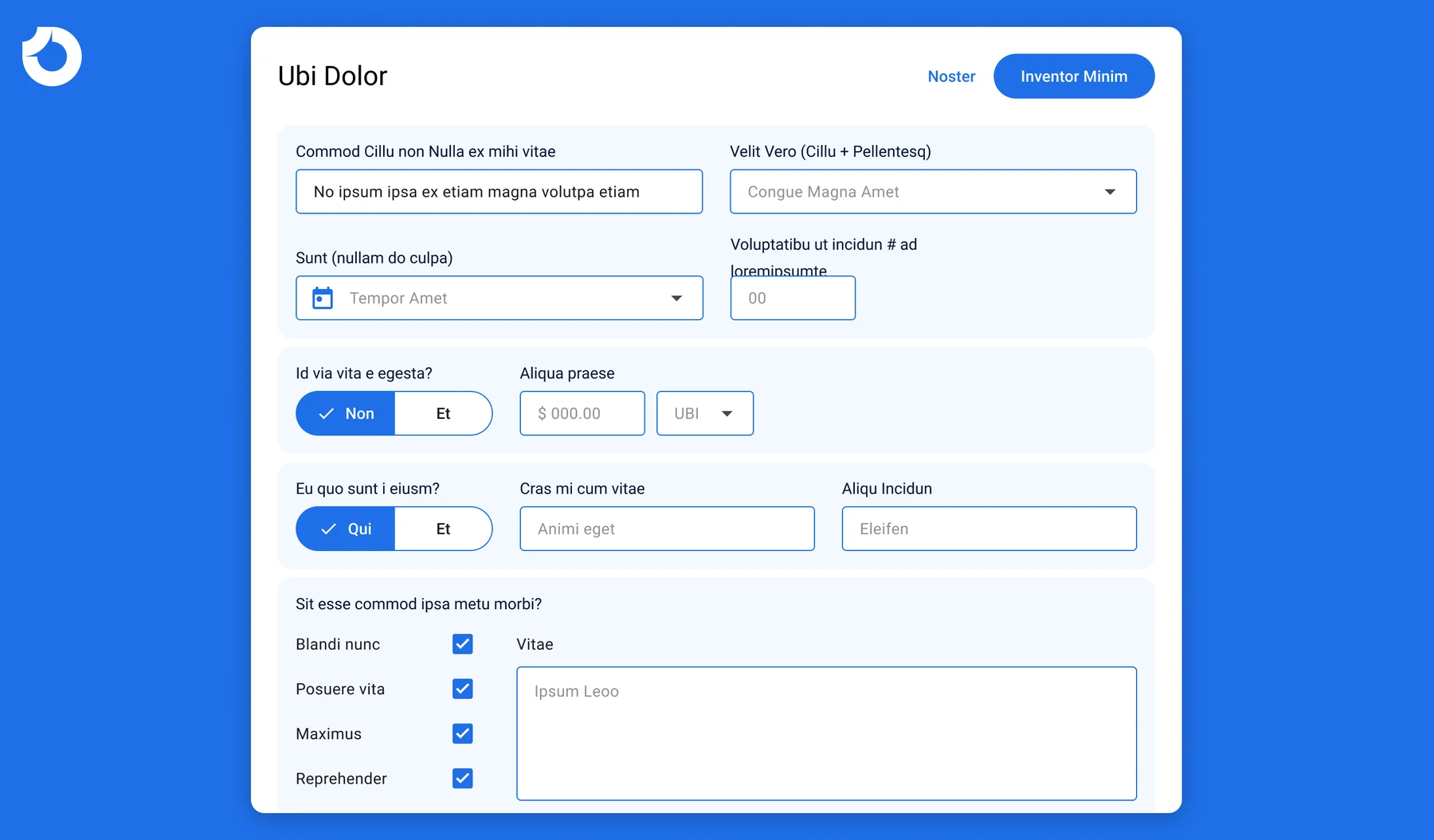Uncheck the Posuere vita checkbox

point(463,689)
